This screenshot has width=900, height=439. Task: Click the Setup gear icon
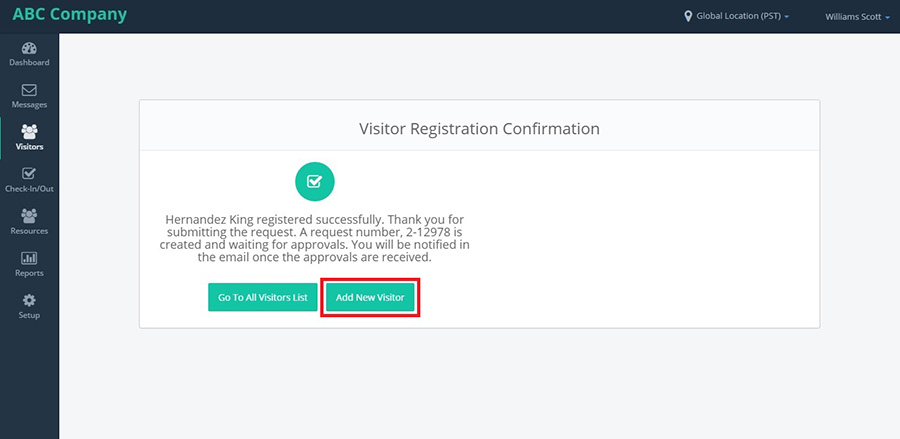click(29, 300)
